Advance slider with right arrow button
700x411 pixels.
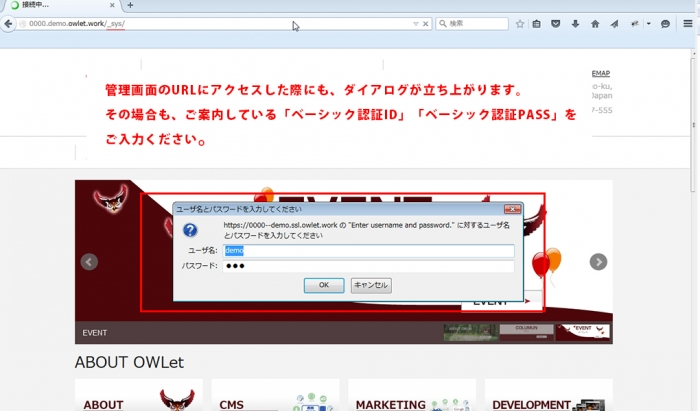coord(598,262)
